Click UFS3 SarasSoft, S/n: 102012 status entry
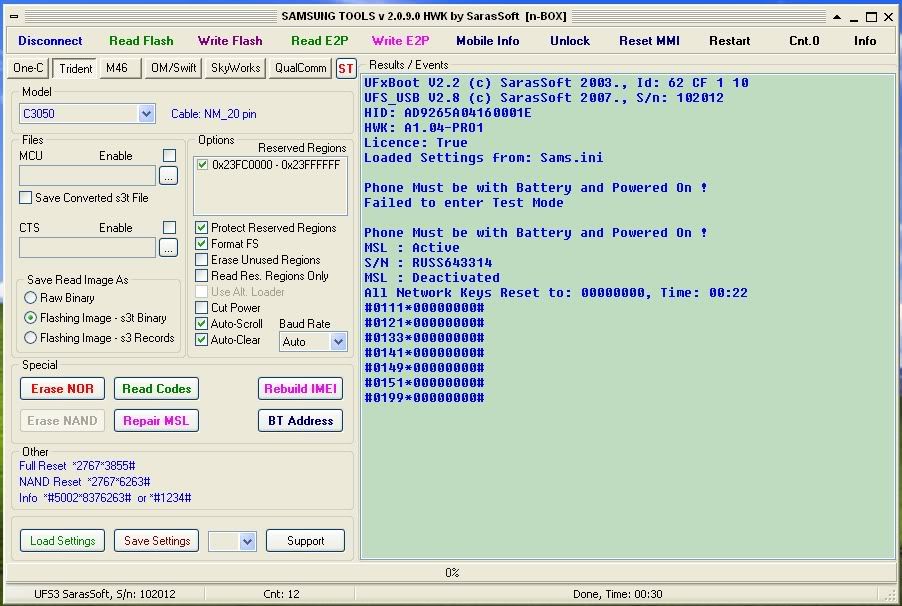The height and width of the screenshot is (606, 902). (x=105, y=594)
